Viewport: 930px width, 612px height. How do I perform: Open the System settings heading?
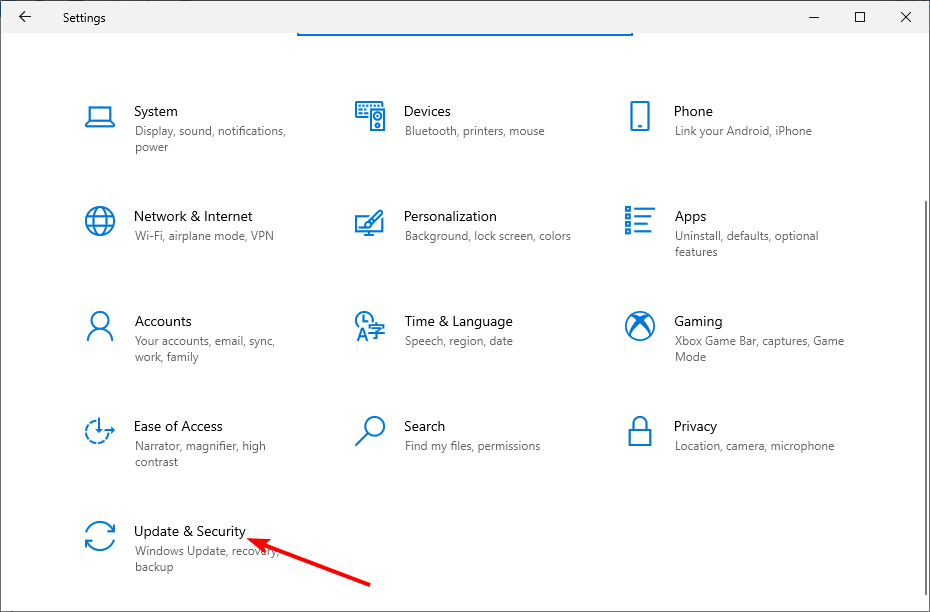(x=156, y=111)
